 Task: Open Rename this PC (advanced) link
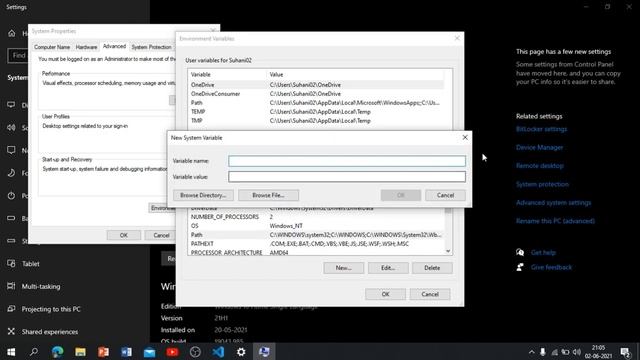tap(555, 221)
